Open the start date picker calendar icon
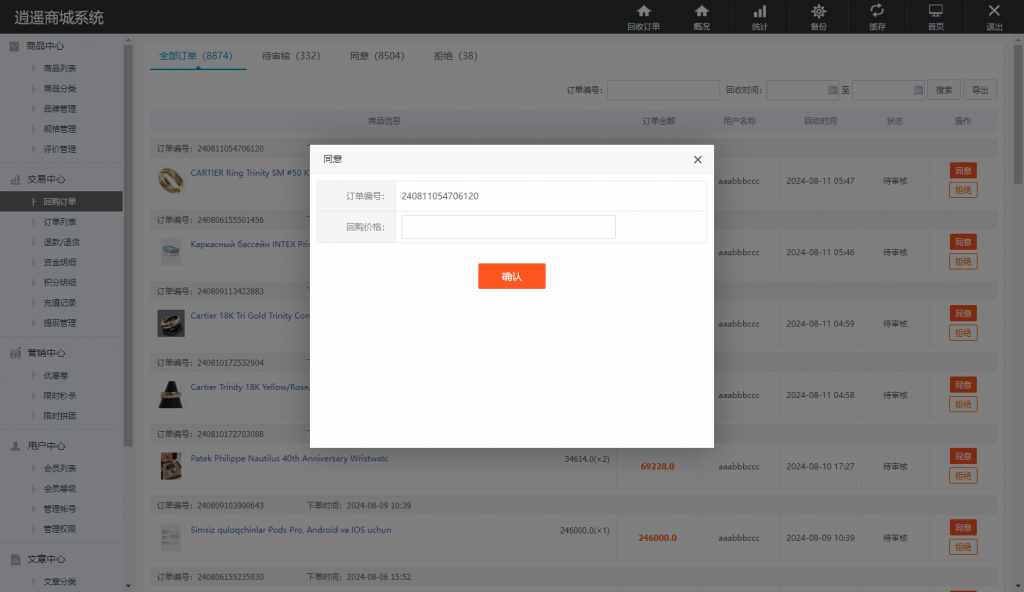The height and width of the screenshot is (592, 1024). click(x=832, y=90)
